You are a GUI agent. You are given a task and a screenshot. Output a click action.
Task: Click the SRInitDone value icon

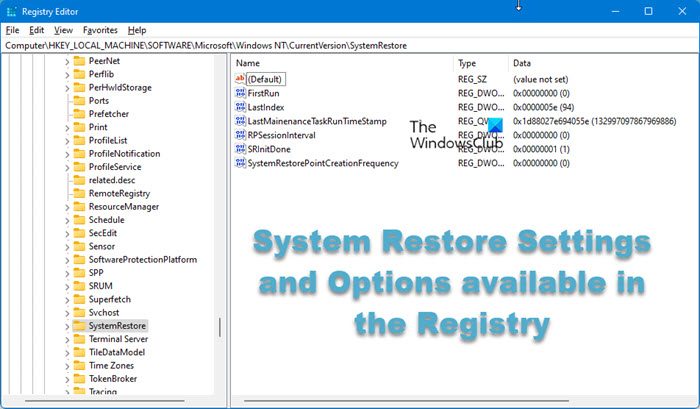tap(240, 149)
